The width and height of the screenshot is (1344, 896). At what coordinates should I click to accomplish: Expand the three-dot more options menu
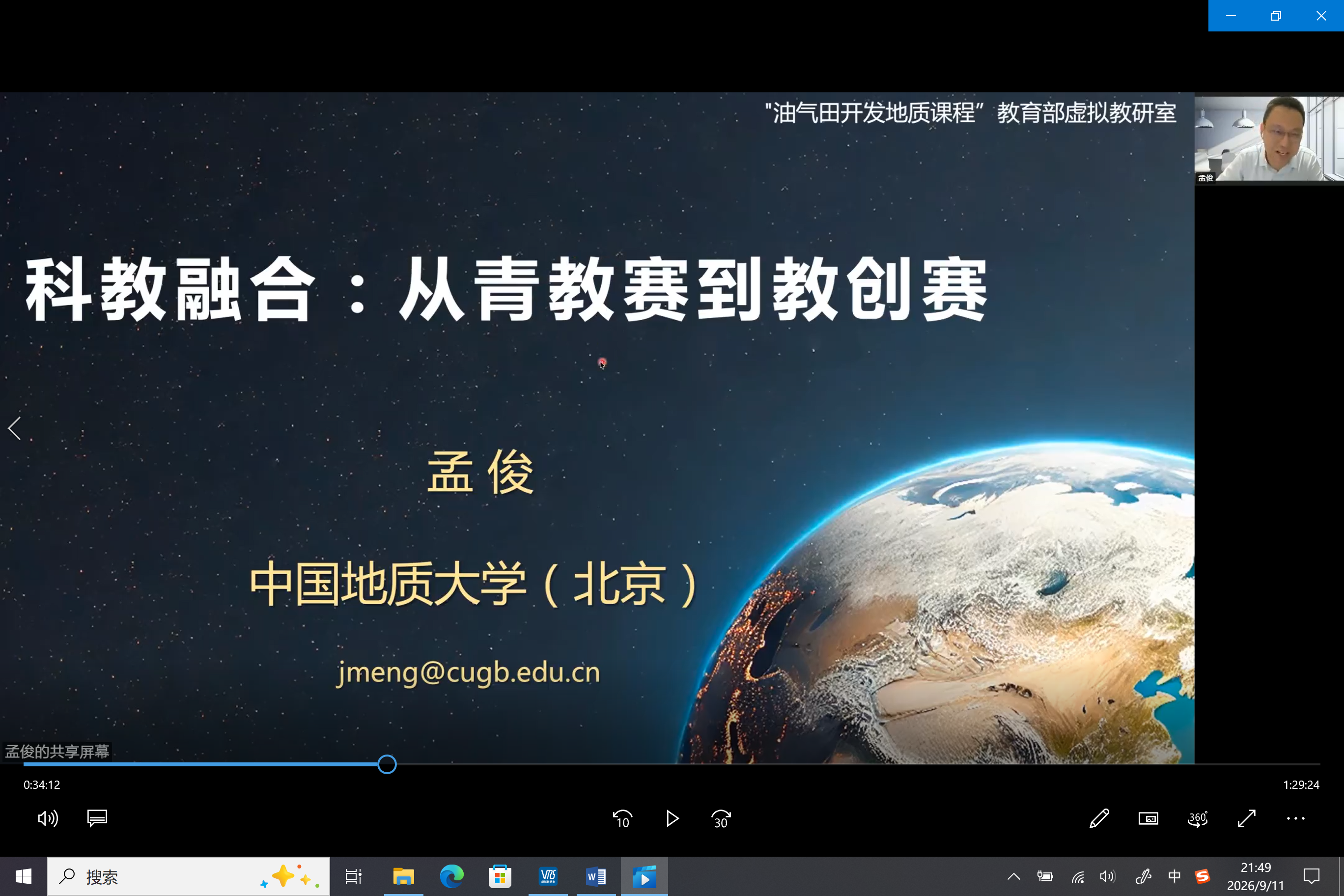point(1295,818)
